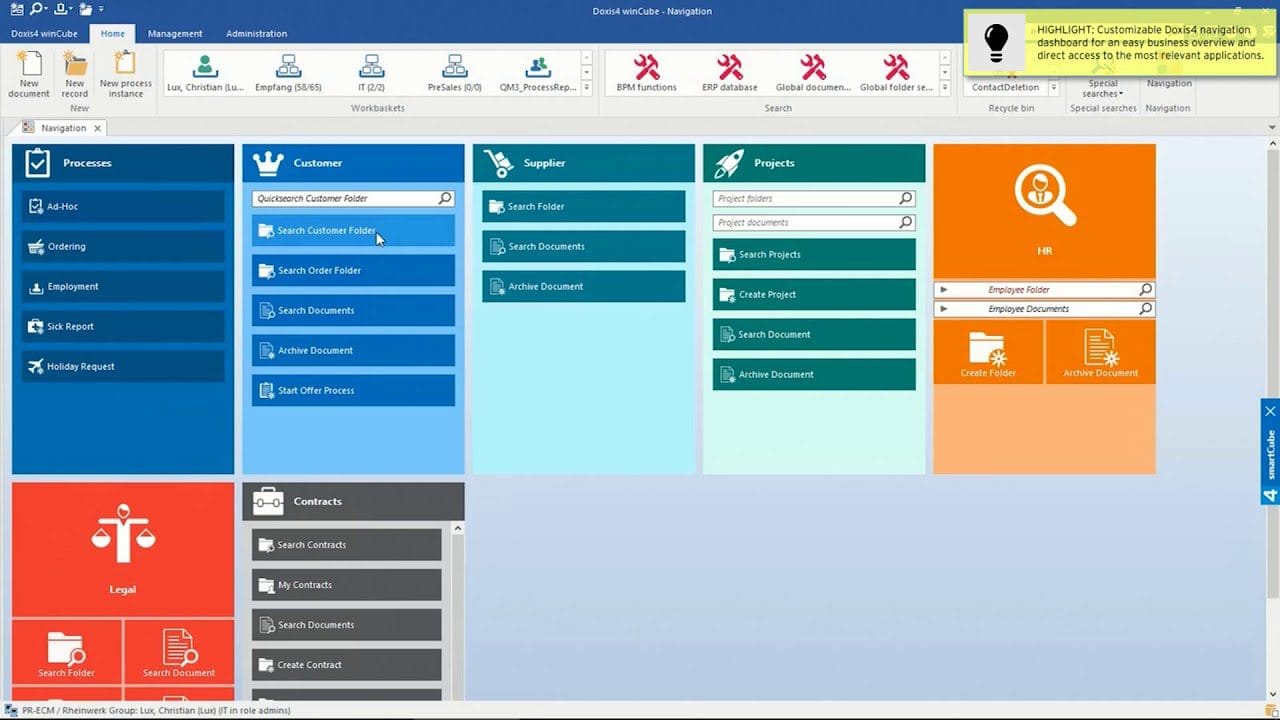
Task: Launch the BPM functions search
Action: point(647,74)
